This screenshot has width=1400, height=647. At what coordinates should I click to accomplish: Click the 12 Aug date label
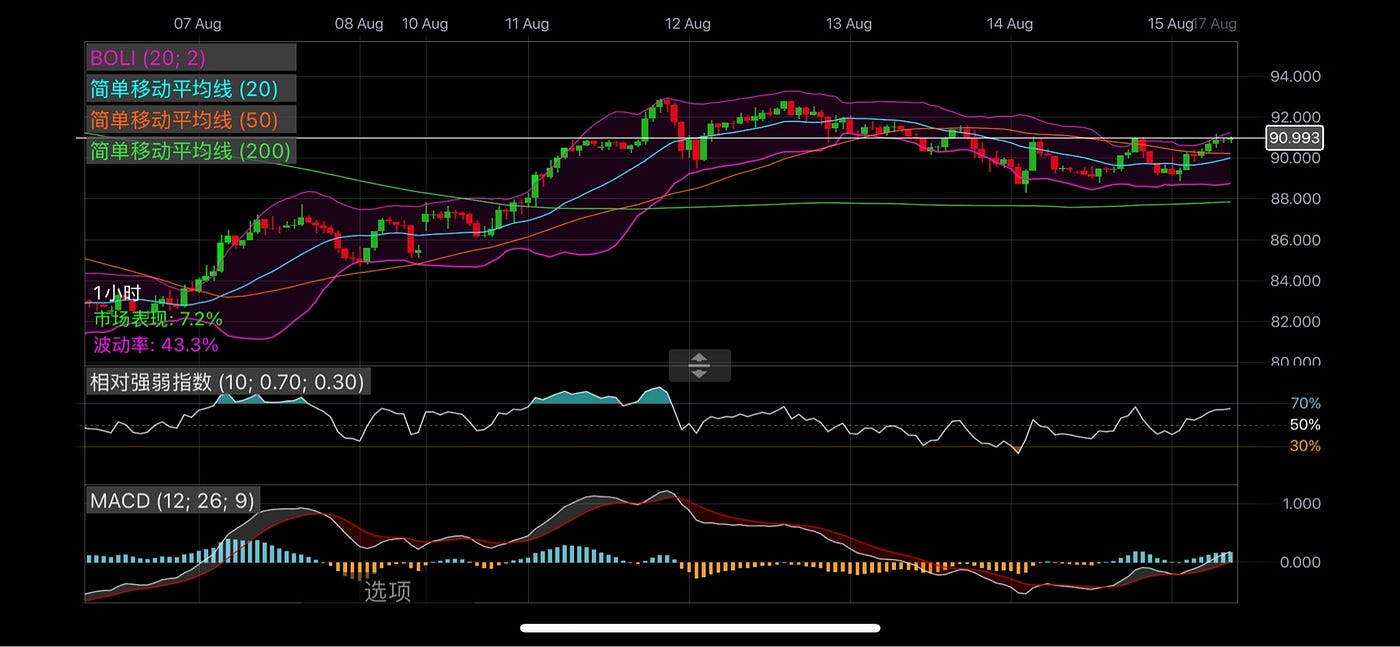(x=687, y=23)
